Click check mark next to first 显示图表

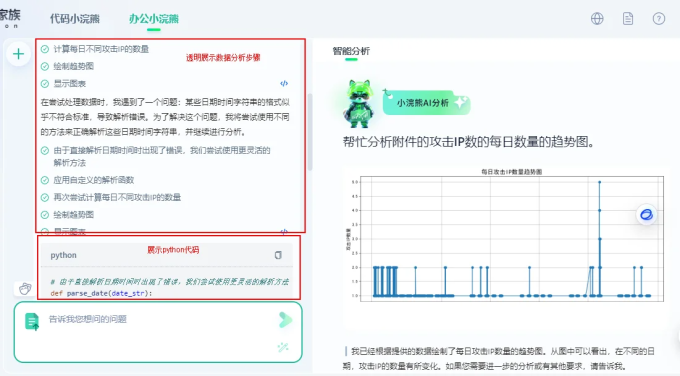[45, 84]
